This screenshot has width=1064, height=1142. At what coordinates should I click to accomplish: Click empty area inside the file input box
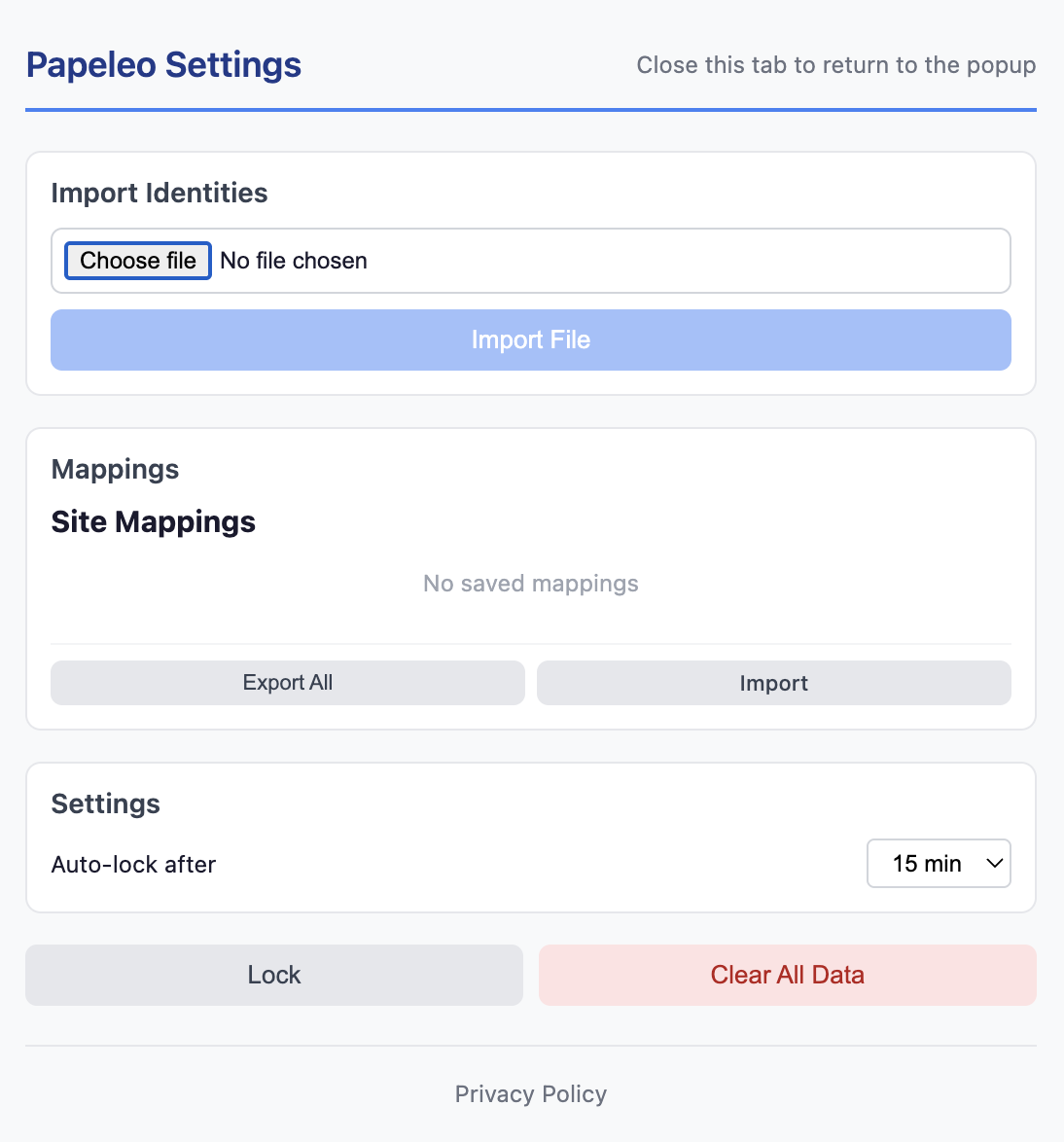coord(681,261)
